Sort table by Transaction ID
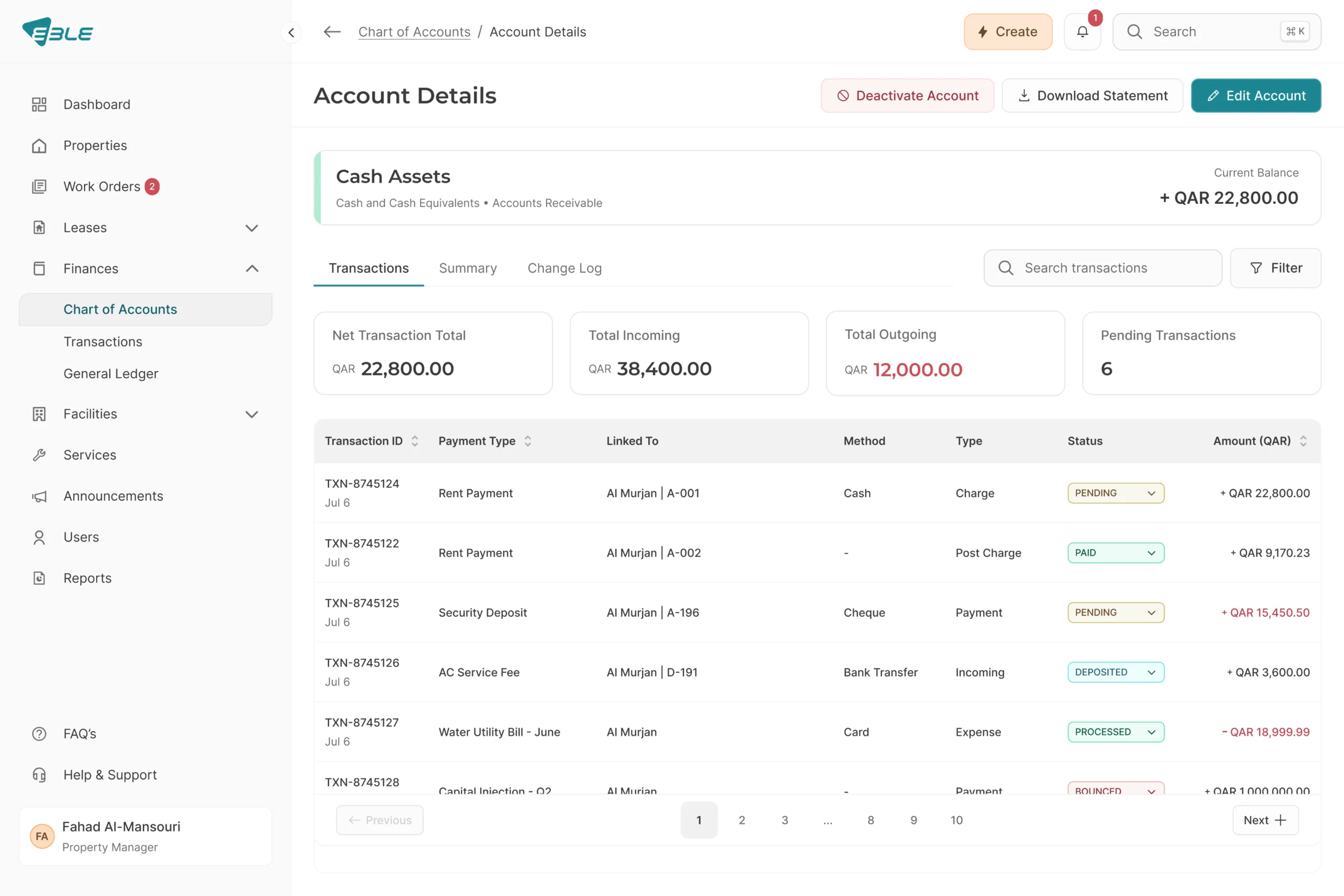 click(415, 441)
